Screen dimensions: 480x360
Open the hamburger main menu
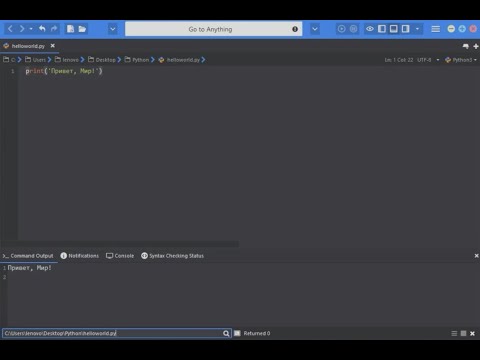coord(435,29)
